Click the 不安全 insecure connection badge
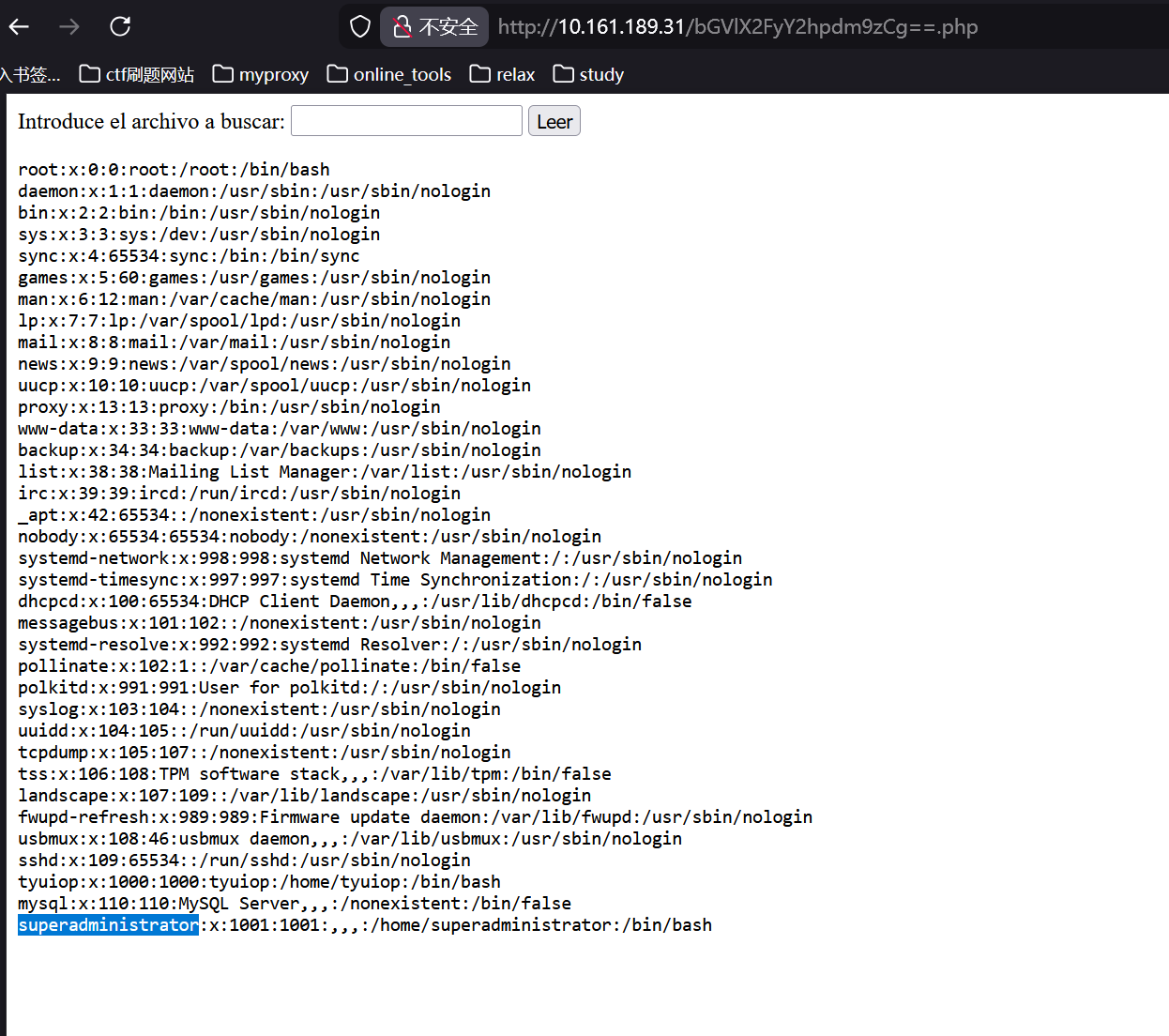The height and width of the screenshot is (1036, 1169). click(435, 27)
